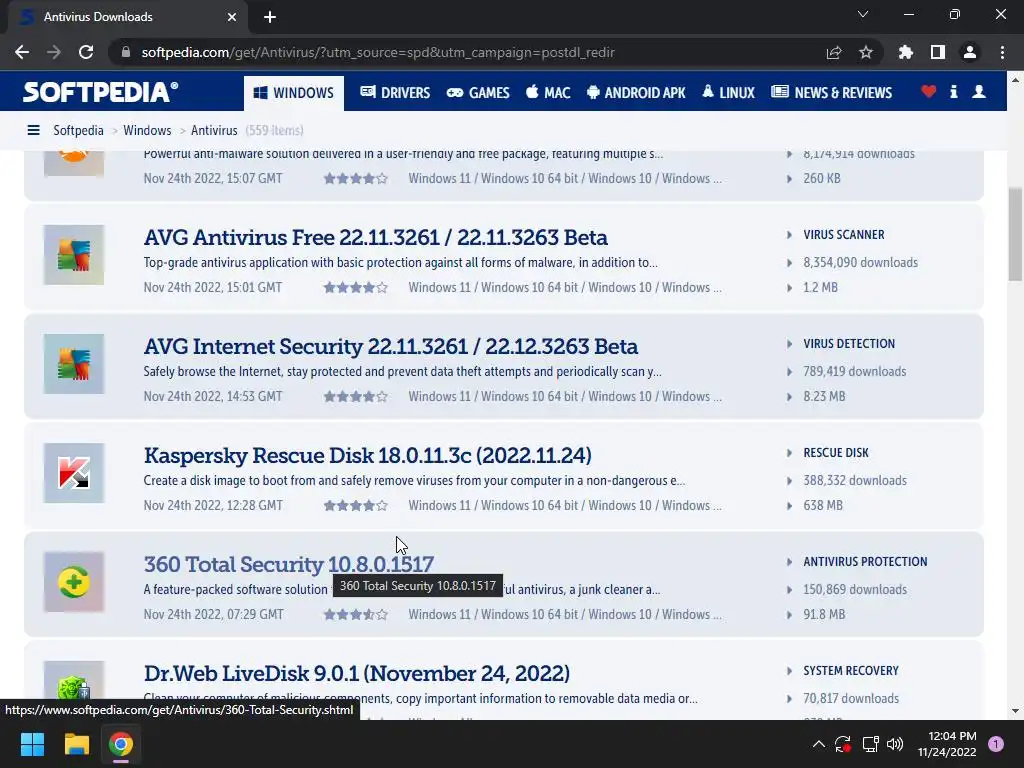Click the browser forward arrow
This screenshot has height=768, width=1024.
click(54, 52)
